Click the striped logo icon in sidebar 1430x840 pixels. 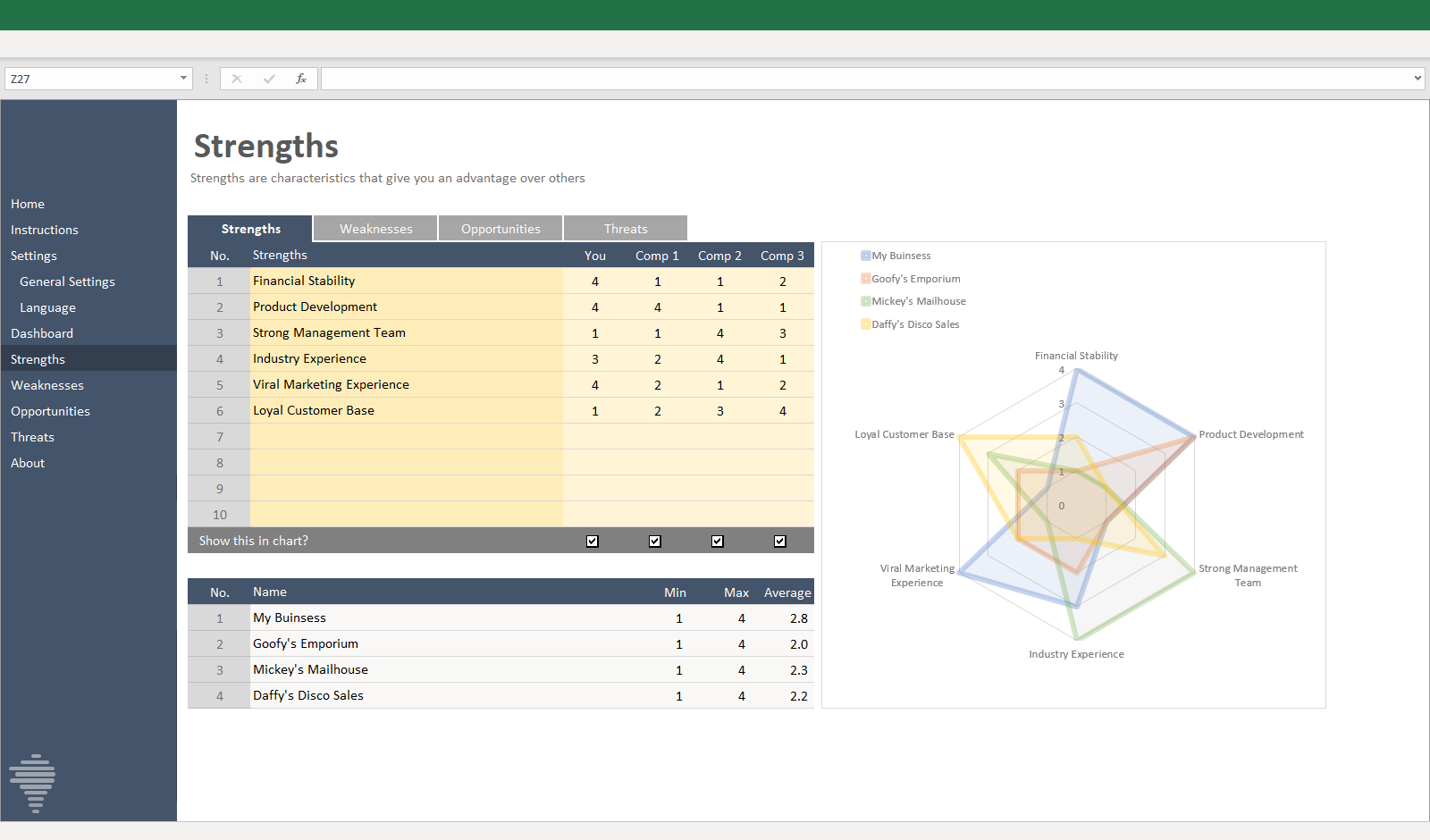32,783
